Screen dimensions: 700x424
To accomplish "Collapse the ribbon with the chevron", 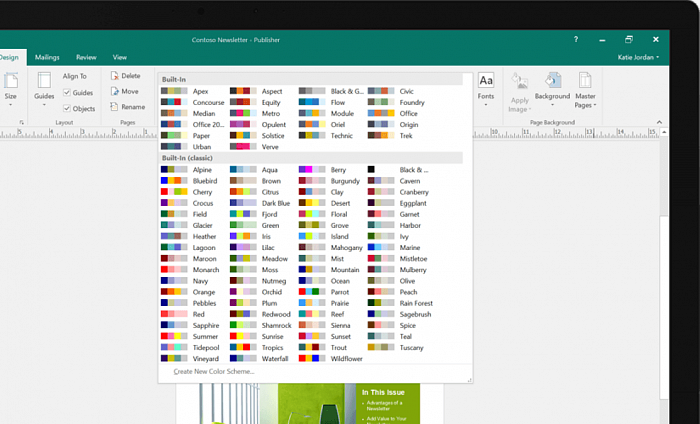I will [661, 122].
